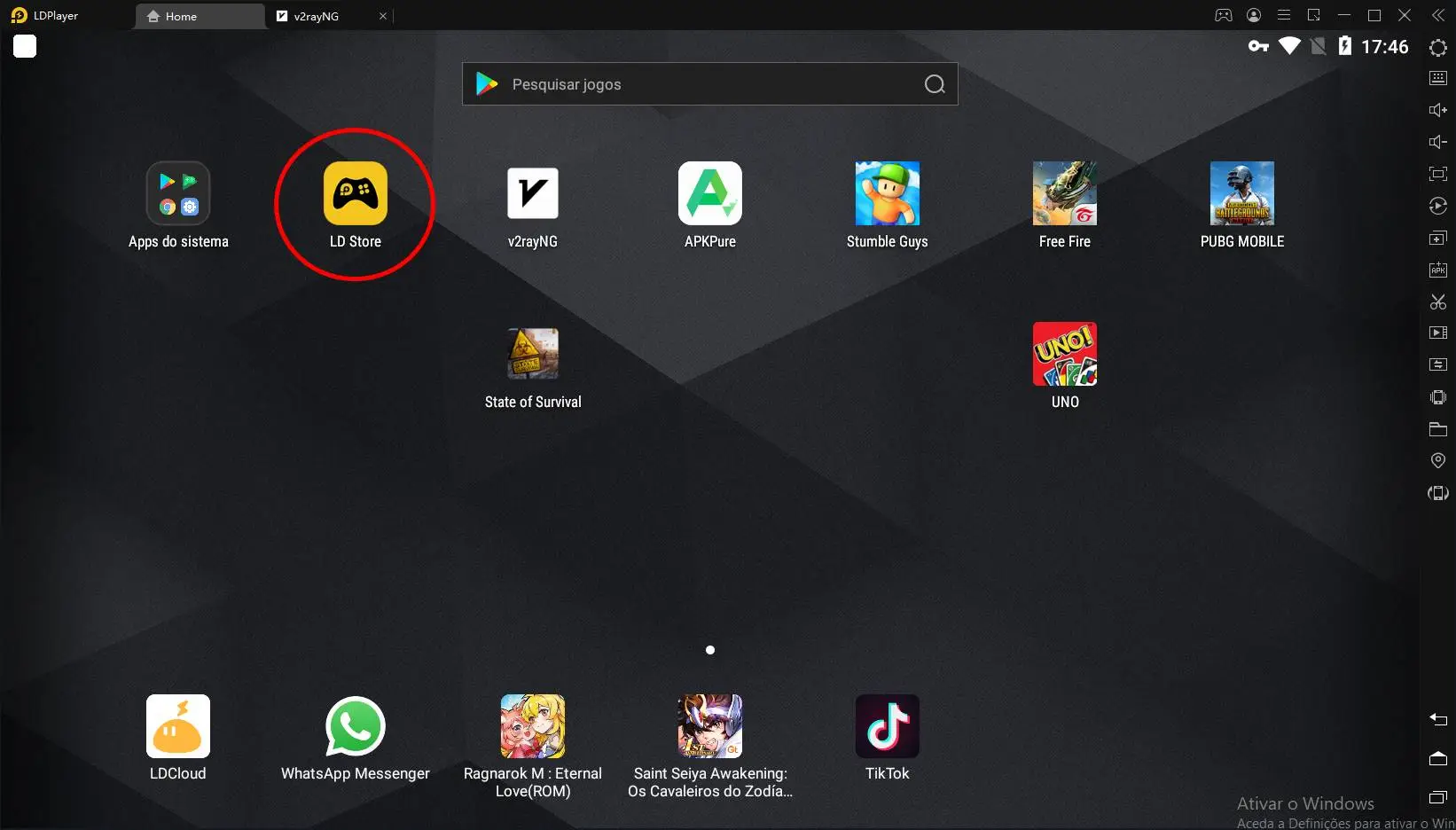Trigger the shake device icon
Viewport: 1456px width, 830px height.
pyautogui.click(x=1438, y=396)
